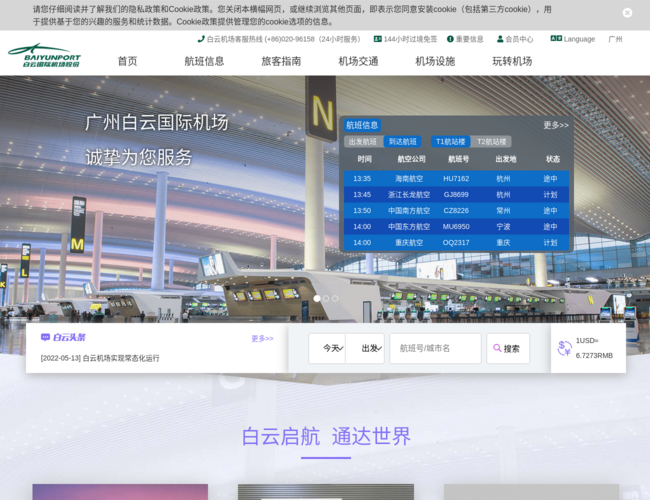The width and height of the screenshot is (650, 500).
Task: Click the 重要信息 link
Action: (469, 39)
